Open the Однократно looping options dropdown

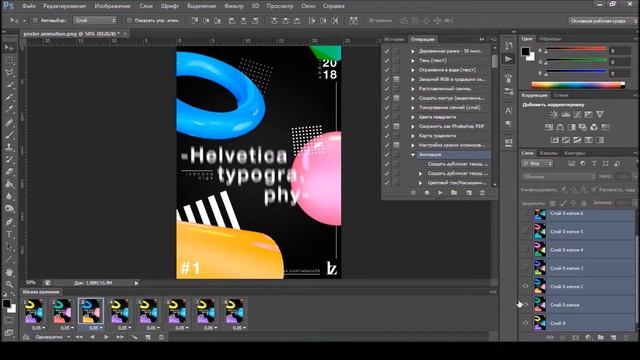[x=52, y=337]
